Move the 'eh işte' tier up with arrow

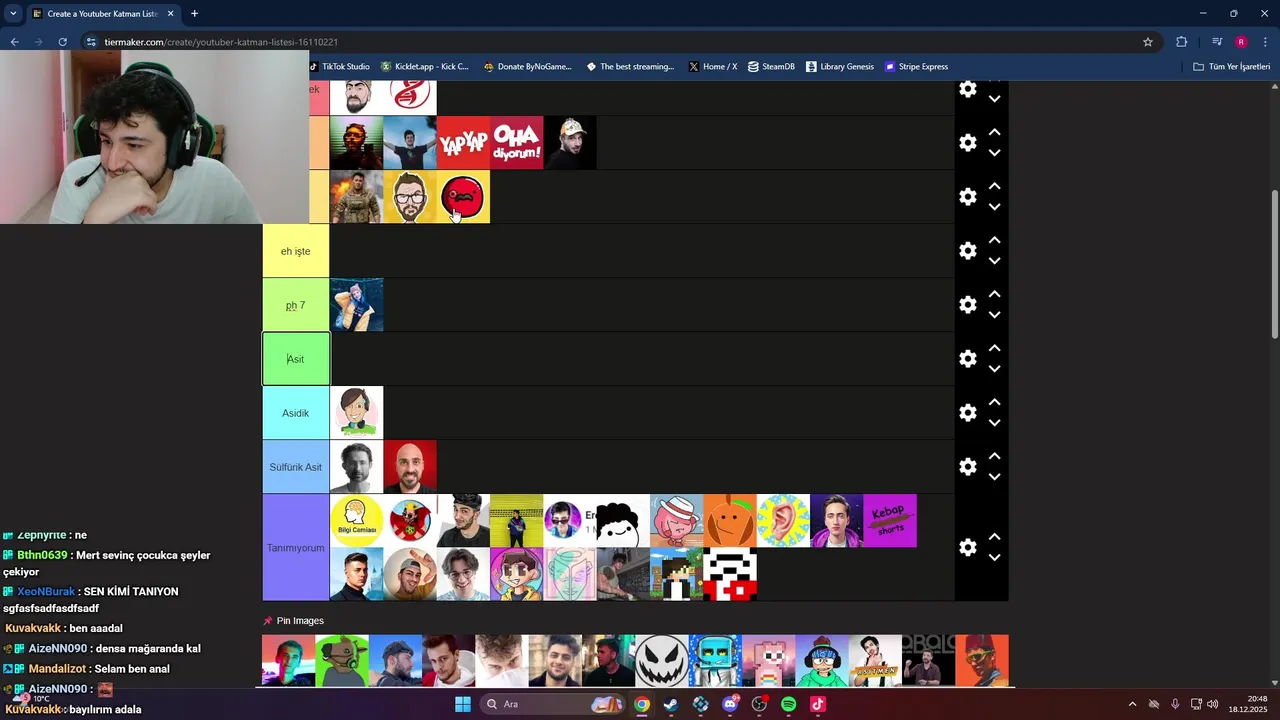click(994, 240)
